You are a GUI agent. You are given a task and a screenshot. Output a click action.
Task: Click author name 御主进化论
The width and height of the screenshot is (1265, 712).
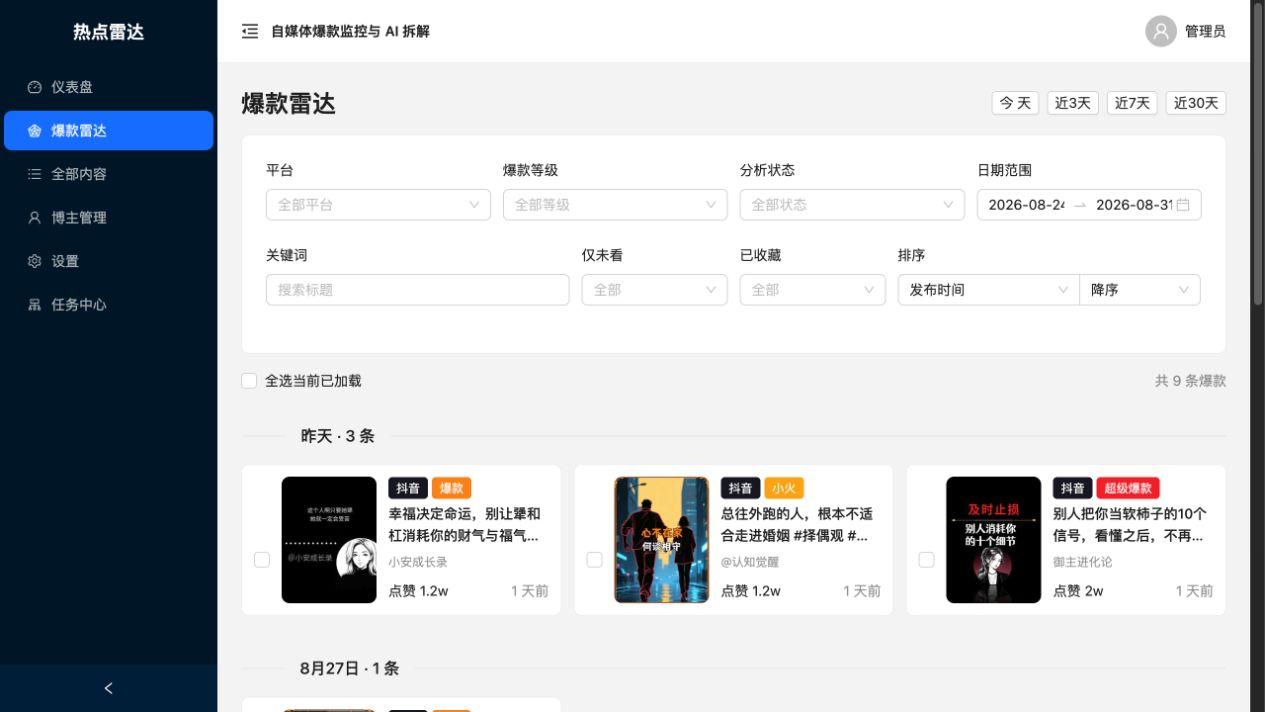[x=1082, y=562]
